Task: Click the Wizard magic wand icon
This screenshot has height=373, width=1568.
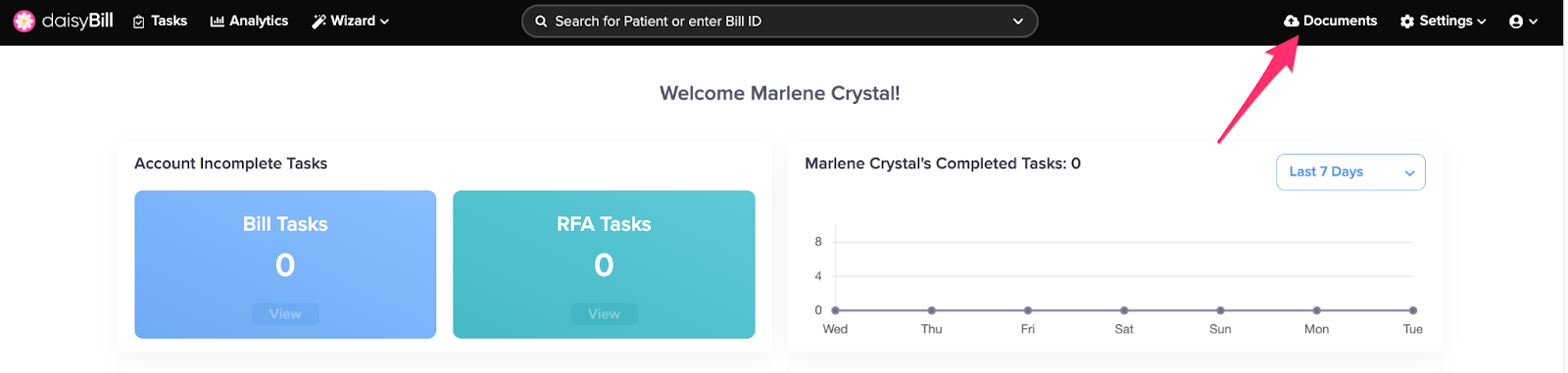Action: coord(318,22)
